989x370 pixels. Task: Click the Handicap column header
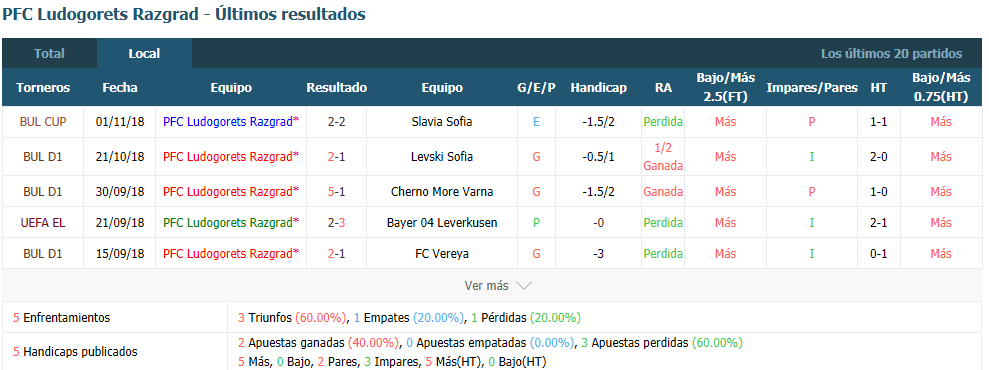pos(599,88)
